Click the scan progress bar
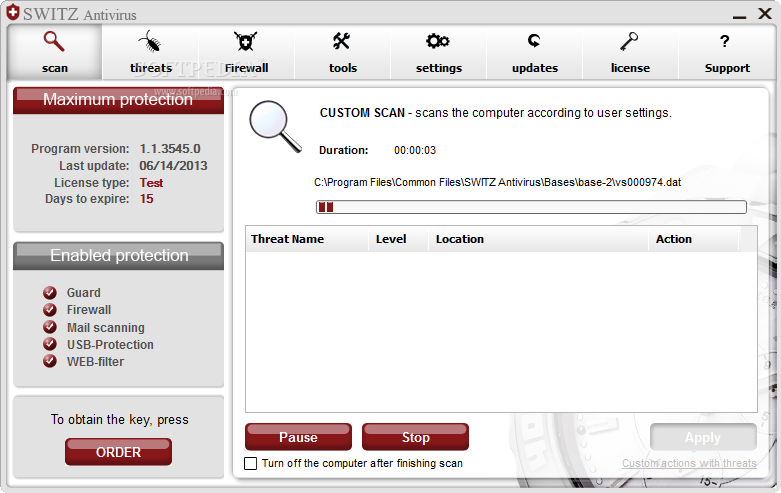Screen dimensions: 781x493 click(x=531, y=207)
